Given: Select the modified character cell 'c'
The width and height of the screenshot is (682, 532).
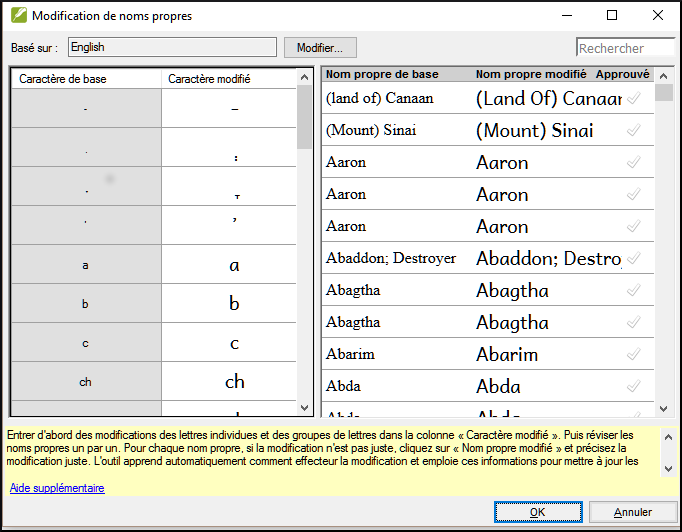Looking at the screenshot, I should pos(229,342).
